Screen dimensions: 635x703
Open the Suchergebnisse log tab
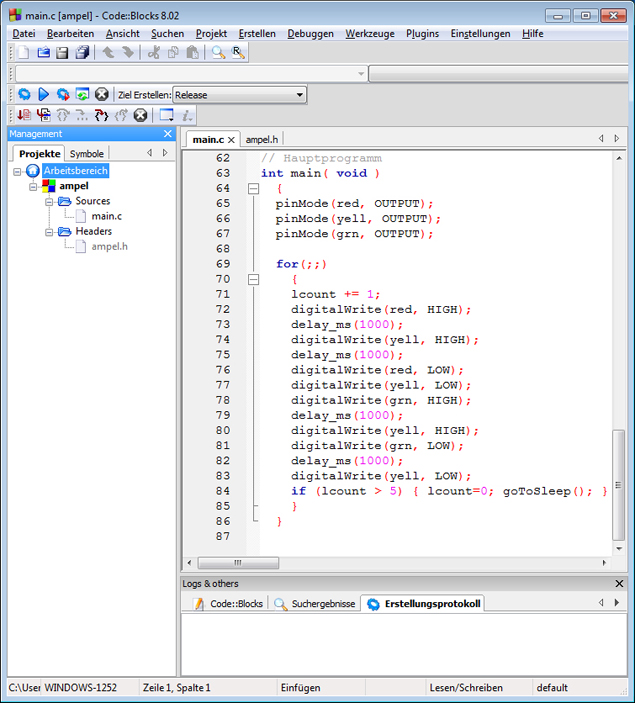click(316, 604)
